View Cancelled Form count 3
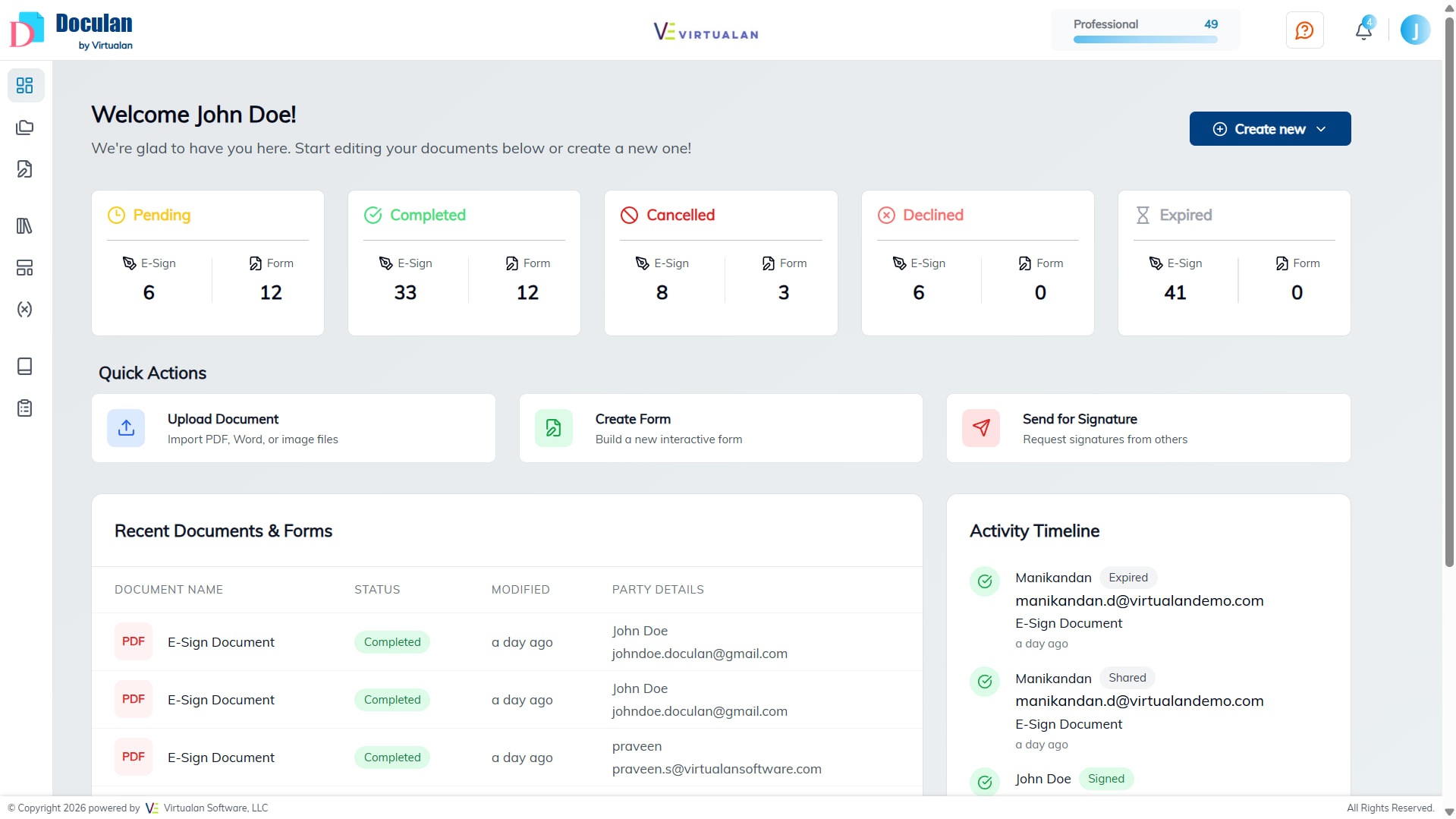This screenshot has width=1456, height=819. (784, 292)
